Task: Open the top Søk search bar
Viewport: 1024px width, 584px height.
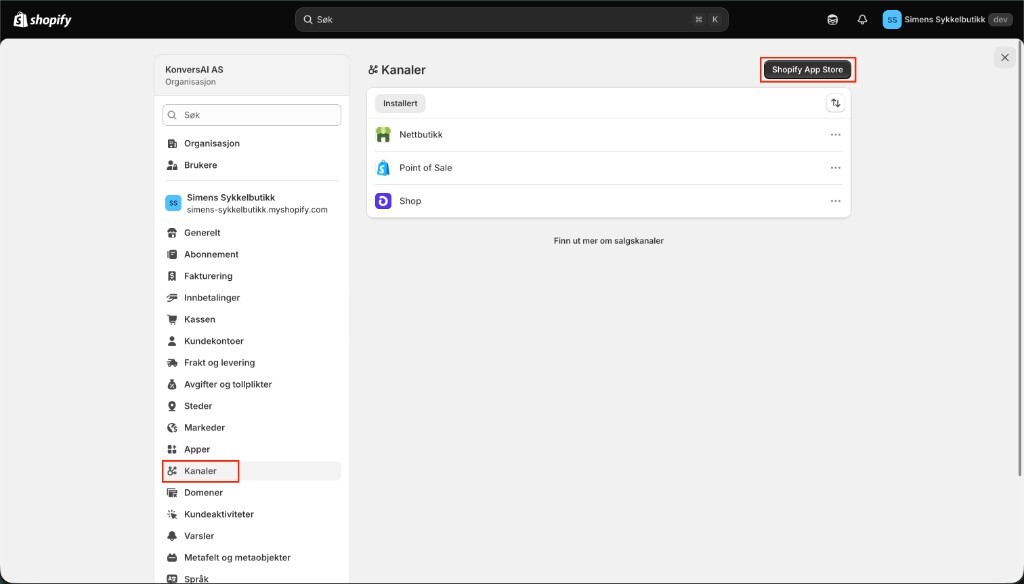Action: click(x=511, y=20)
